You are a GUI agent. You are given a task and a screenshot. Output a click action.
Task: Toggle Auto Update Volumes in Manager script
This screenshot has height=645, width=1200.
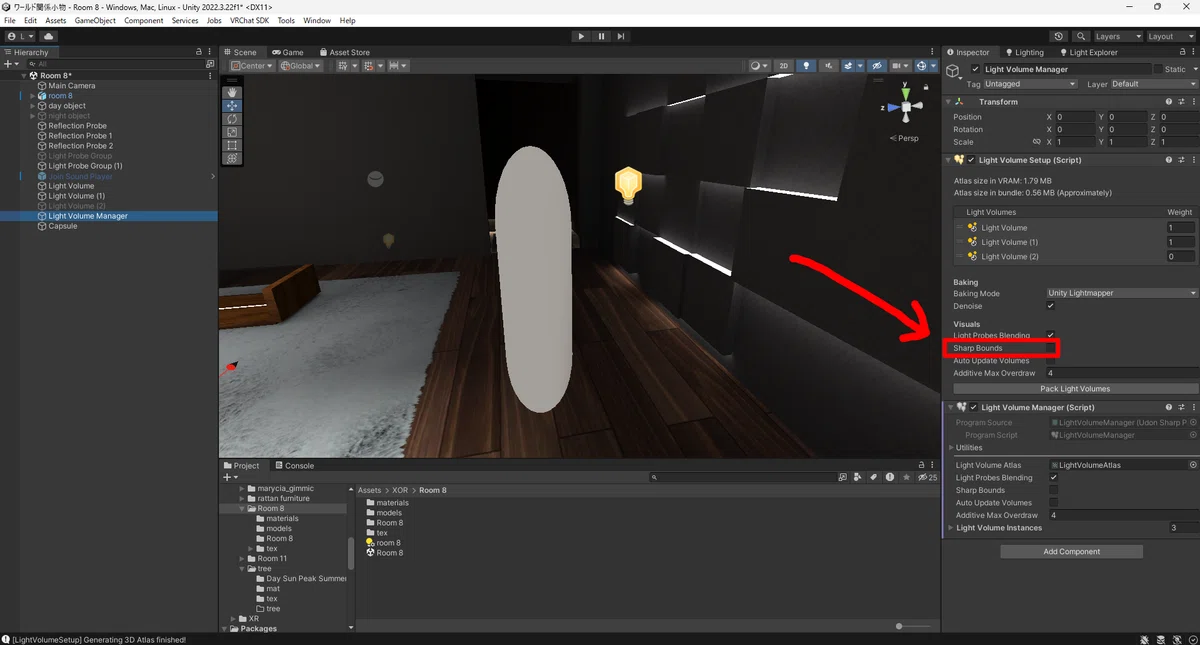1053,503
